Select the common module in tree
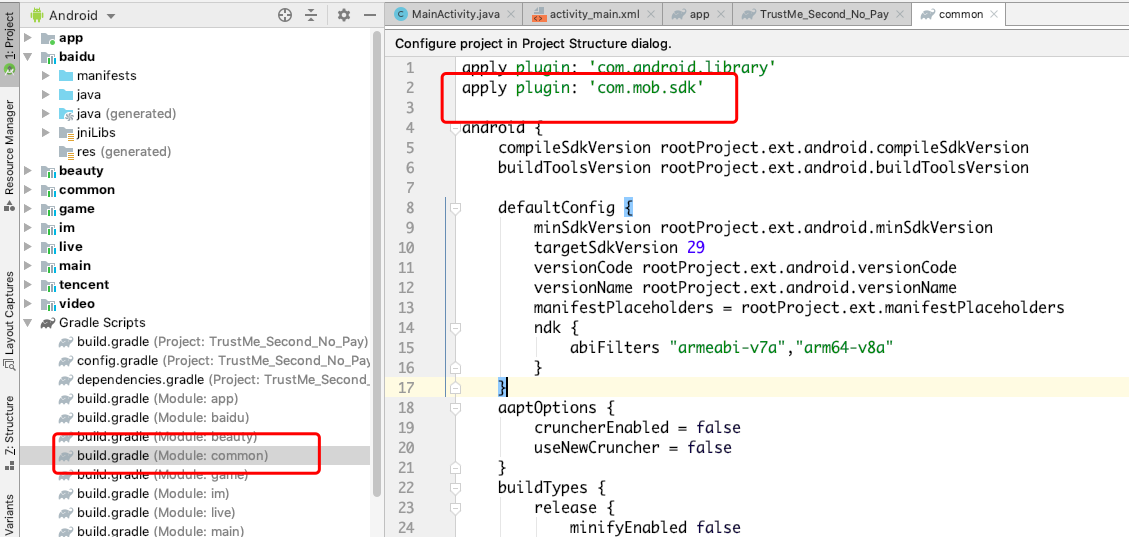The width and height of the screenshot is (1129, 537). 86,190
